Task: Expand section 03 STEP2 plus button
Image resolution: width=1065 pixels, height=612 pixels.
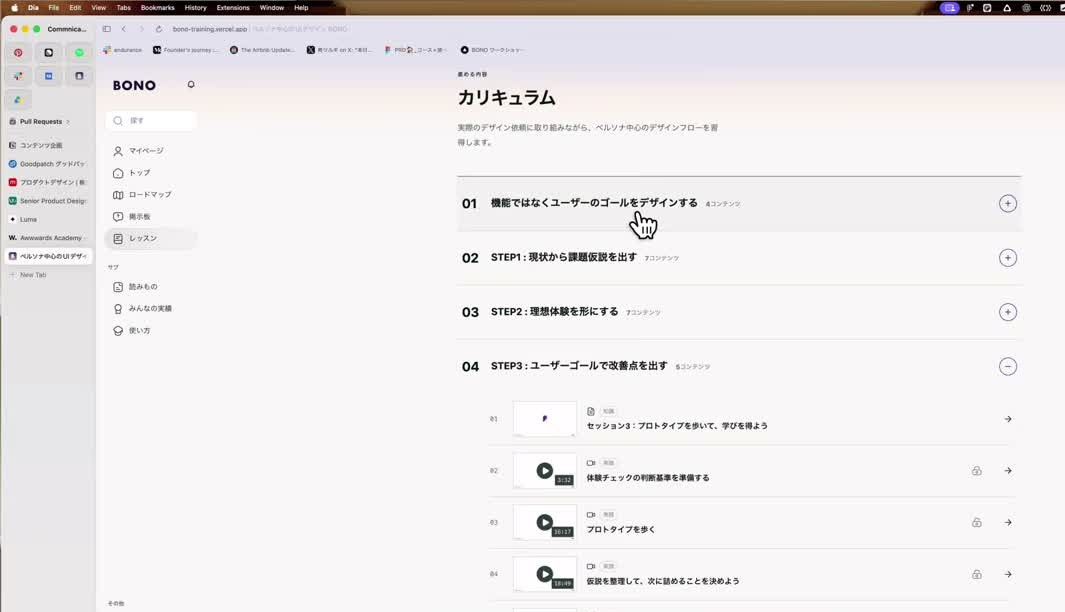Action: (x=1008, y=312)
